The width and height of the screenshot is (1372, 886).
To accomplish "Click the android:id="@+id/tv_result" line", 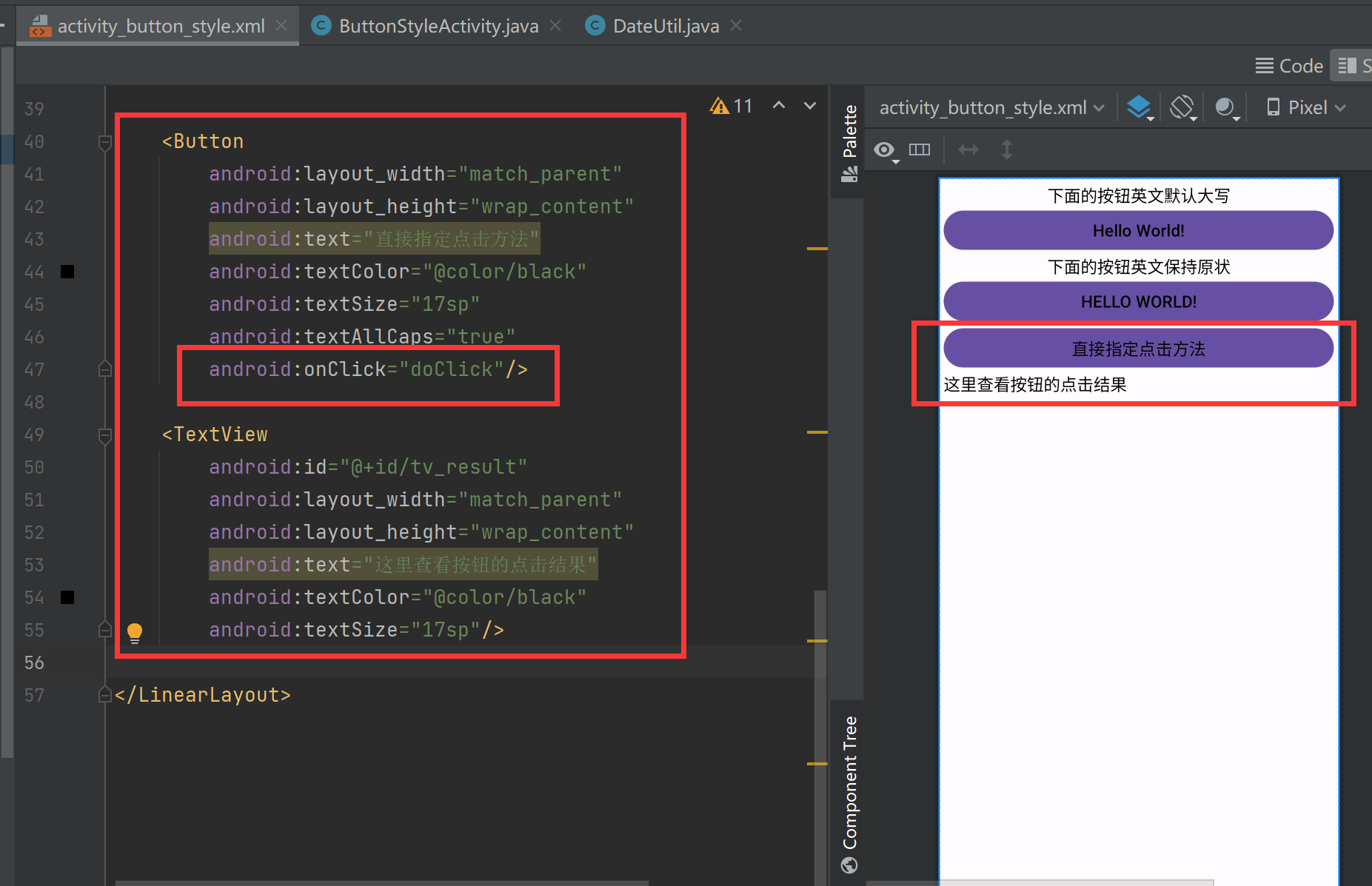I will (368, 467).
